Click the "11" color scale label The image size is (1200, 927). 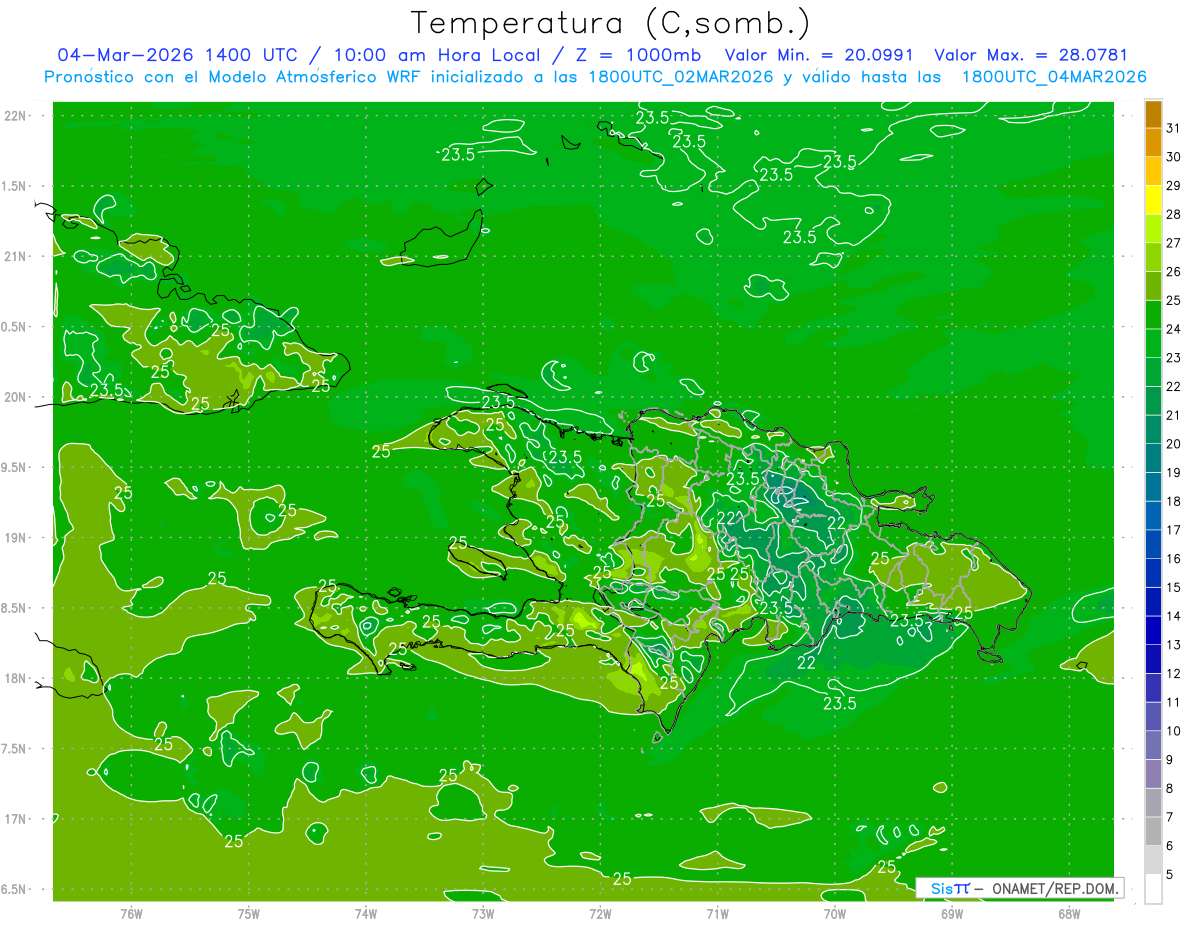pos(1174,702)
